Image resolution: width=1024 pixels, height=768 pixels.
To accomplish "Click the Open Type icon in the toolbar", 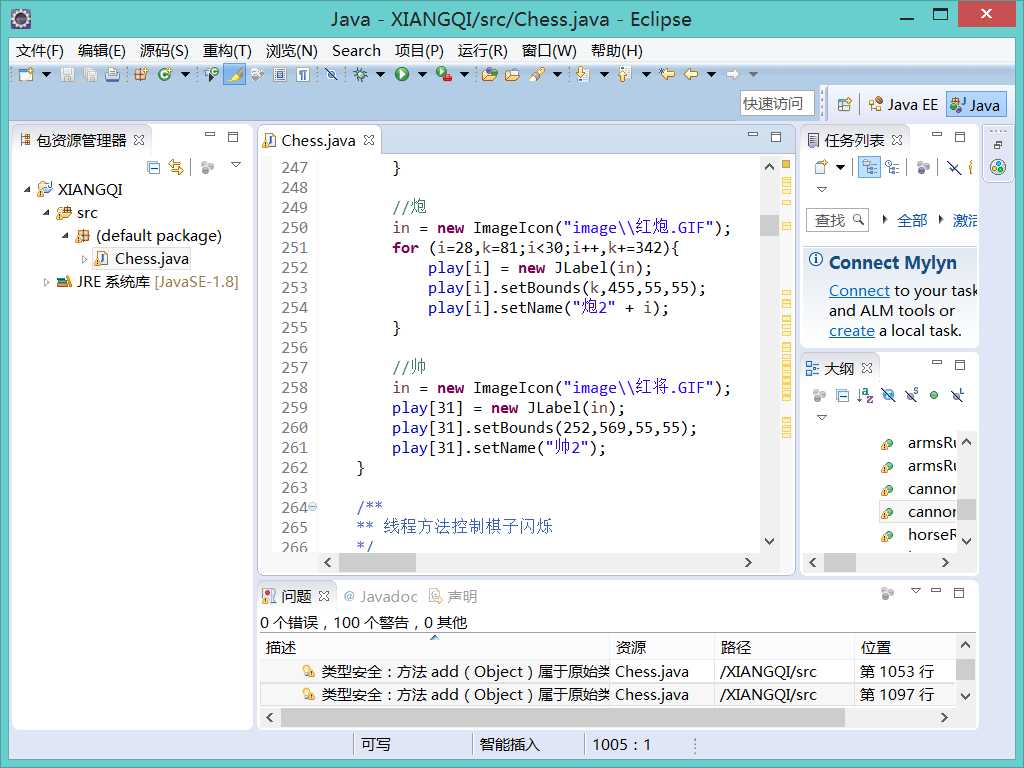I will coord(489,74).
